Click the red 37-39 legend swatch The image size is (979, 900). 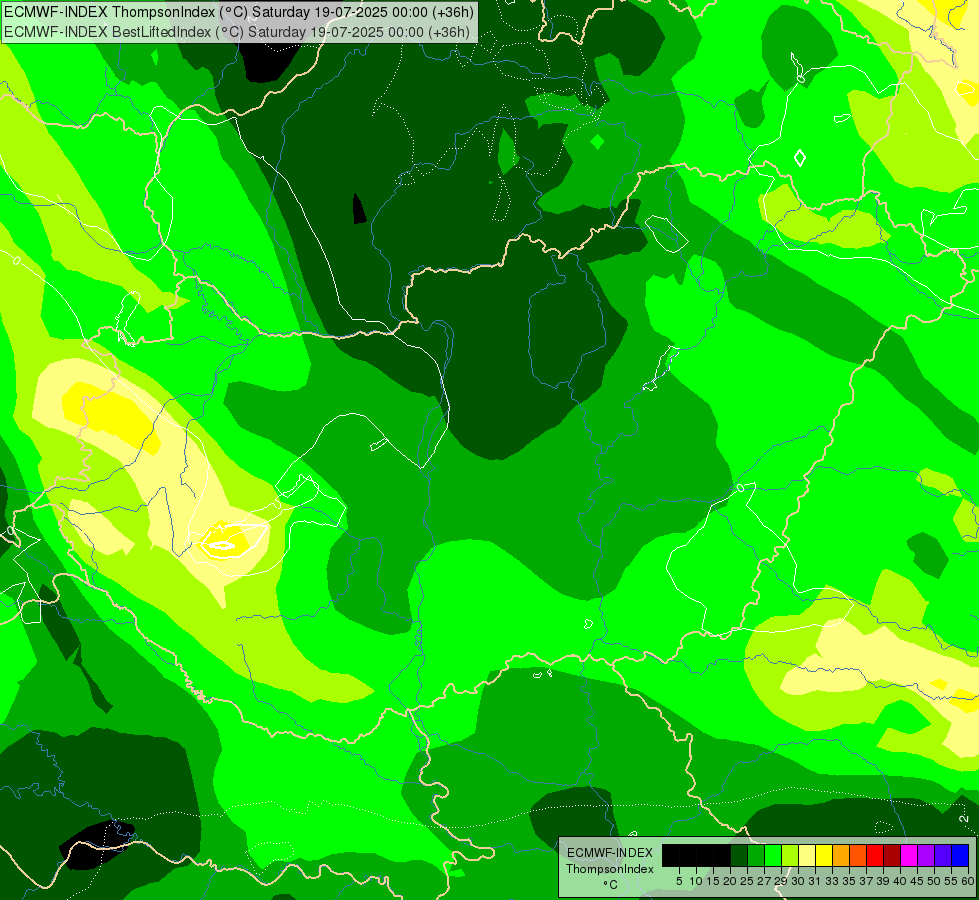[875, 855]
